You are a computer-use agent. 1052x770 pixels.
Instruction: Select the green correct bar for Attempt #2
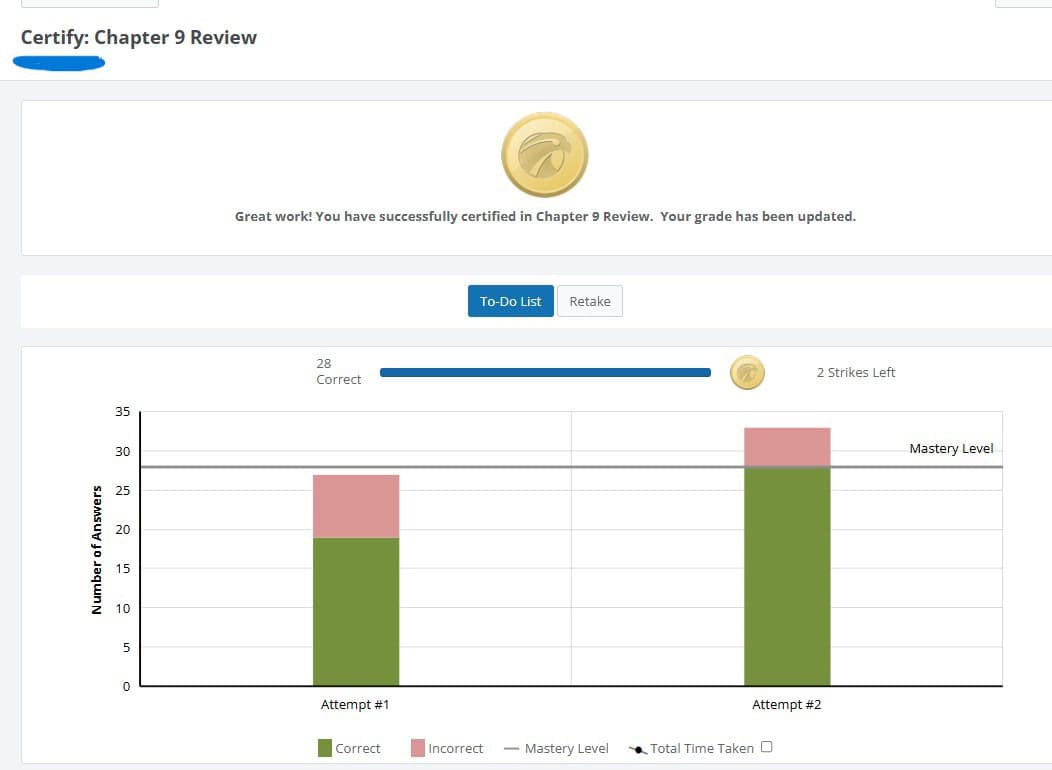pyautogui.click(x=787, y=576)
